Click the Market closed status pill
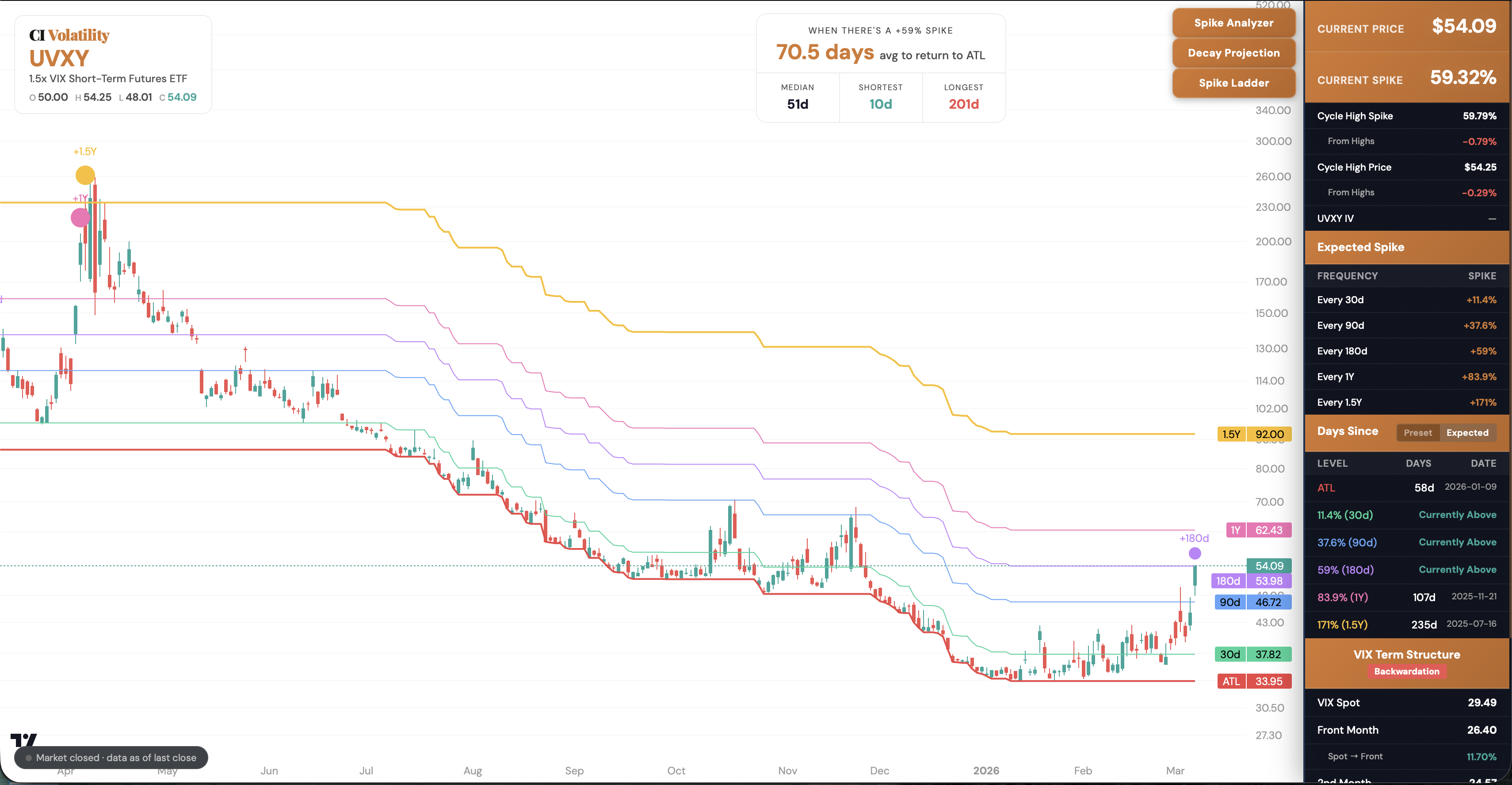Viewport: 1512px width, 785px height. (x=111, y=758)
